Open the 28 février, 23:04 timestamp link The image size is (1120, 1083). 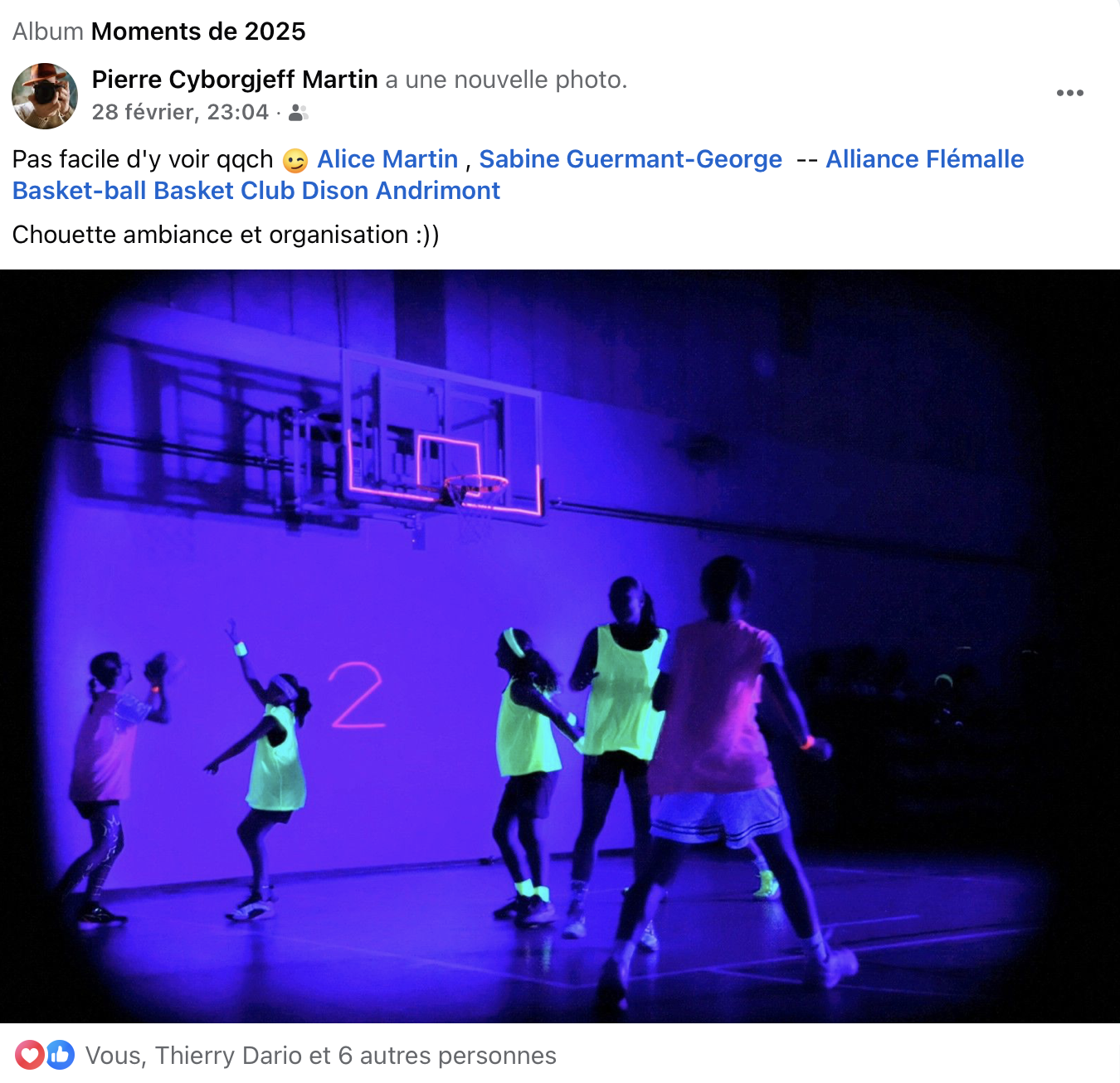pos(180,112)
